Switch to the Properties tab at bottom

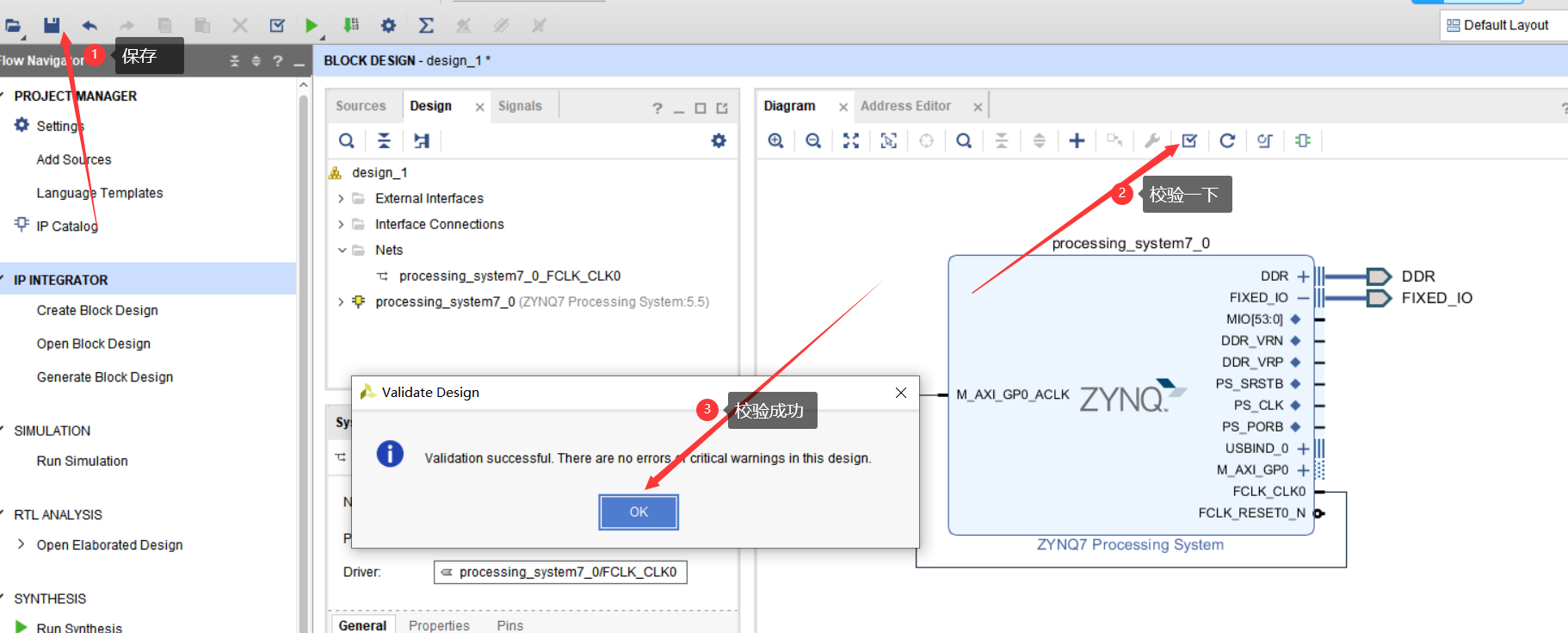(x=439, y=625)
